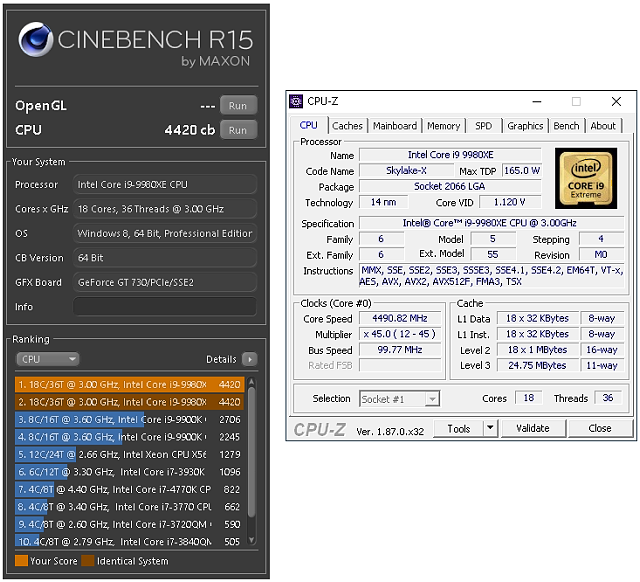Click the Code Name Skylake-X value
The height and width of the screenshot is (582, 640).
coord(406,171)
